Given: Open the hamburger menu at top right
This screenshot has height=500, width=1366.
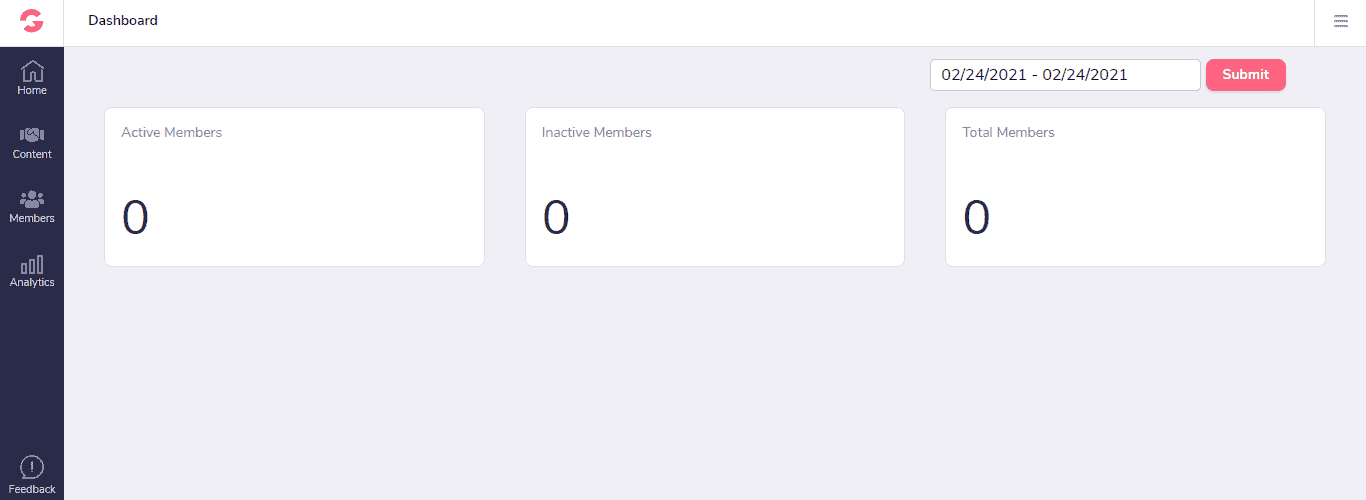Looking at the screenshot, I should pyautogui.click(x=1341, y=21).
